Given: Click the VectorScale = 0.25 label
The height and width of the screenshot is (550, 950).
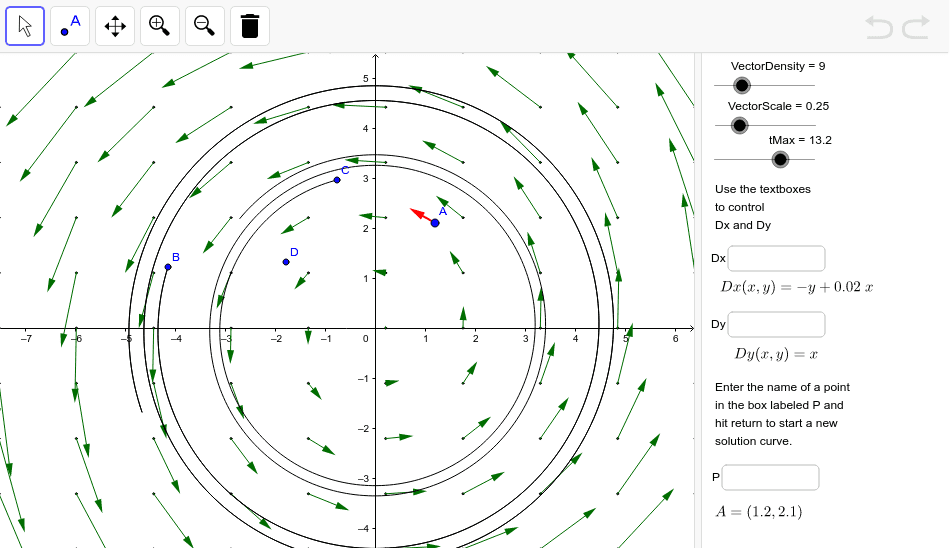Looking at the screenshot, I should [778, 106].
